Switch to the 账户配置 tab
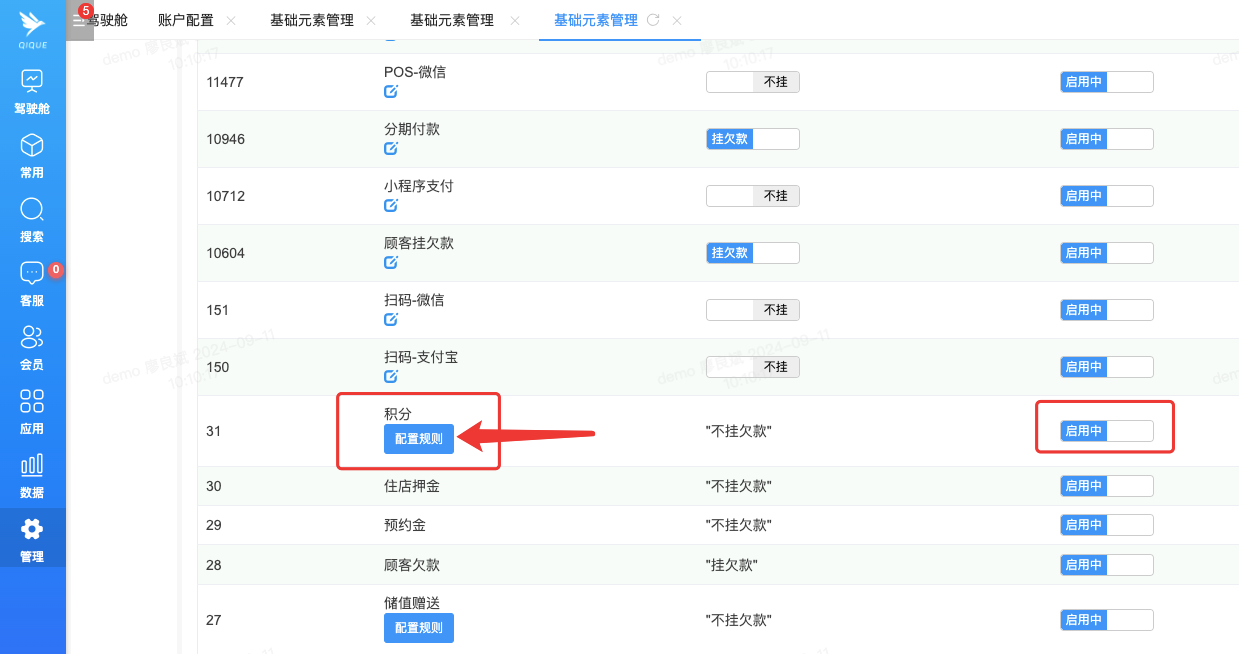Viewport: 1239px width, 654px height. pyautogui.click(x=185, y=20)
